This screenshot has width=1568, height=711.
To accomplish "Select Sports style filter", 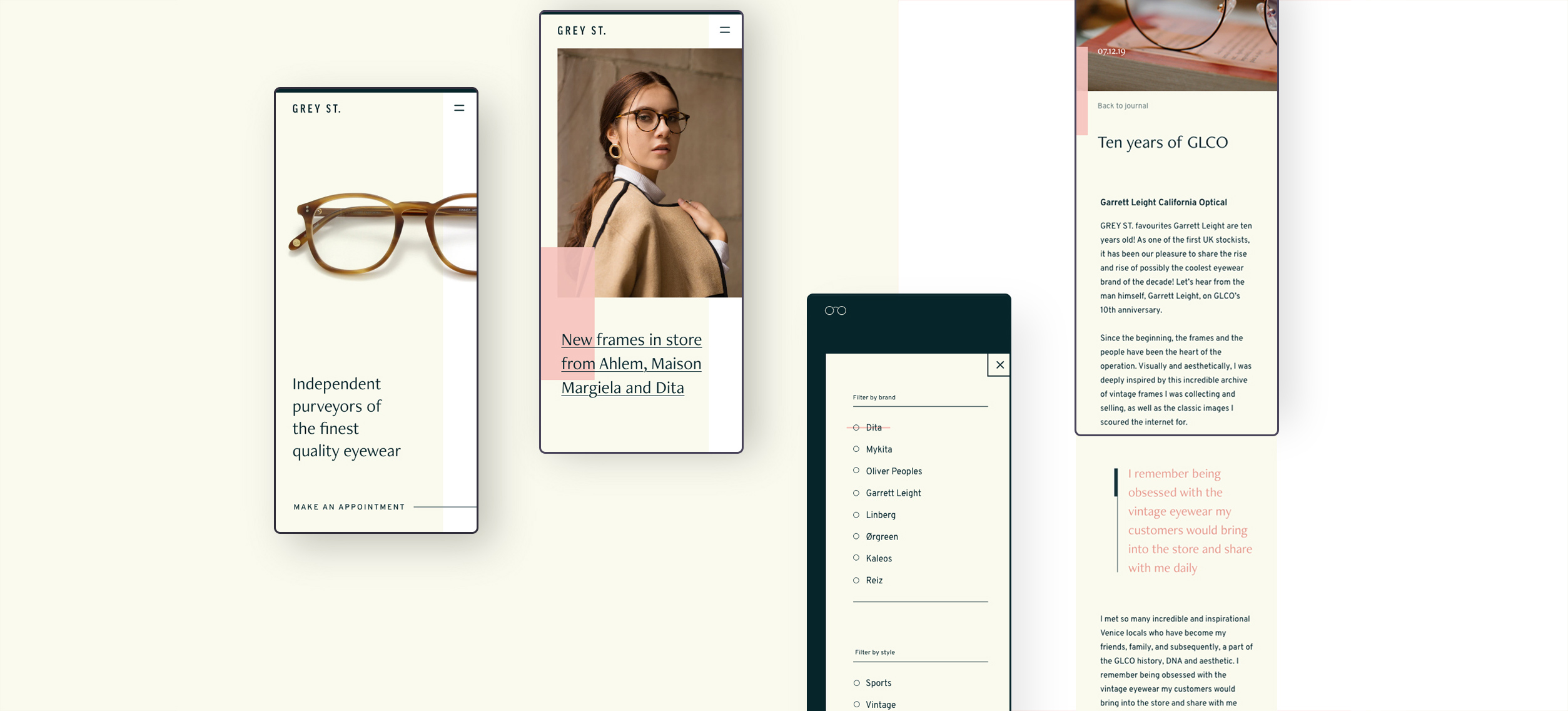I will (x=873, y=683).
